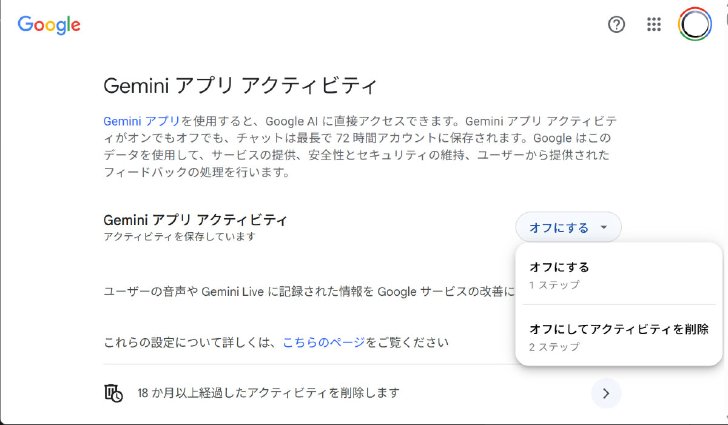Open the オフにする dropdown button
The width and height of the screenshot is (728, 425).
click(x=568, y=227)
